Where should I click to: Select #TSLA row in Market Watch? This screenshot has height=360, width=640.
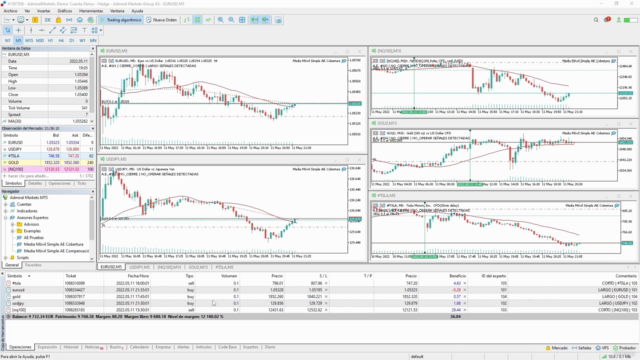47,156
